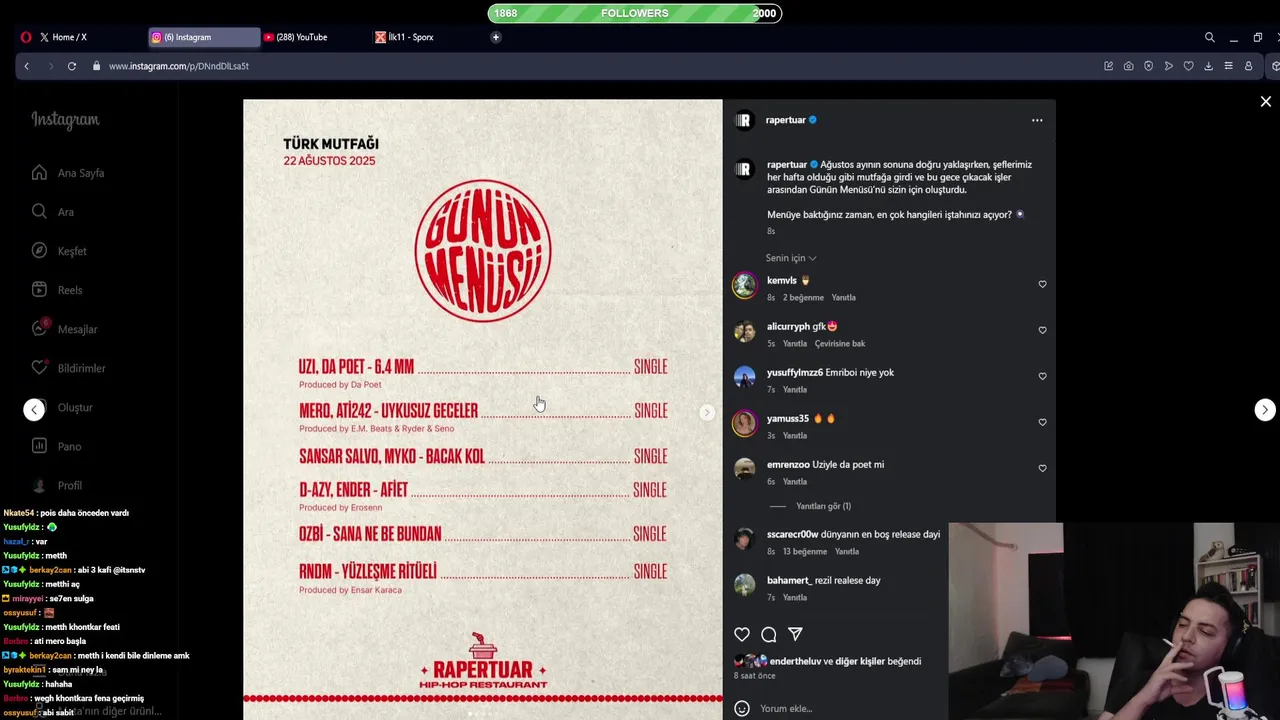Open Pano dashboard in sidebar
This screenshot has height=720, width=1280.
coord(57,446)
